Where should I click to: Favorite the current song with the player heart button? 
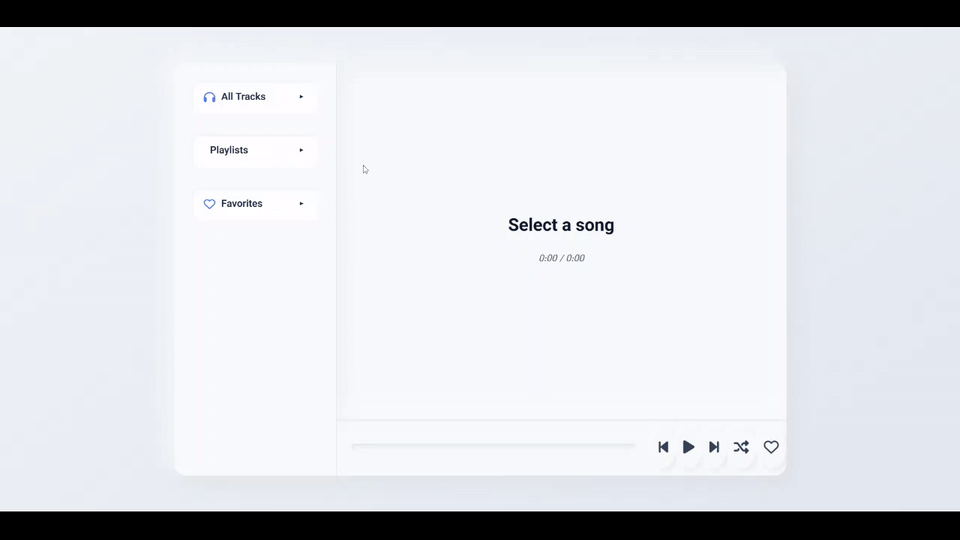pos(771,447)
